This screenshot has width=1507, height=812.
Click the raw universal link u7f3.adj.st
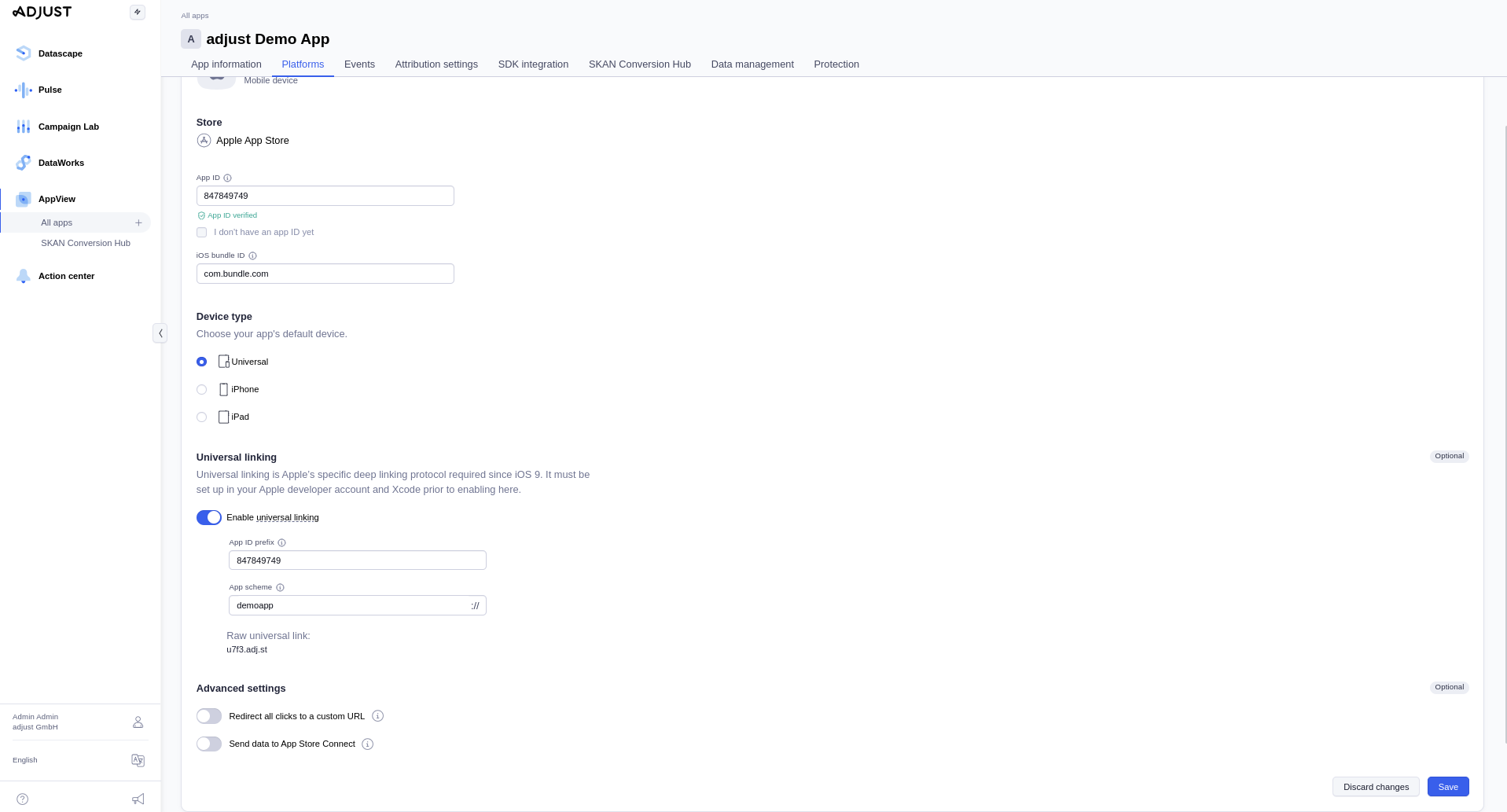tap(247, 650)
